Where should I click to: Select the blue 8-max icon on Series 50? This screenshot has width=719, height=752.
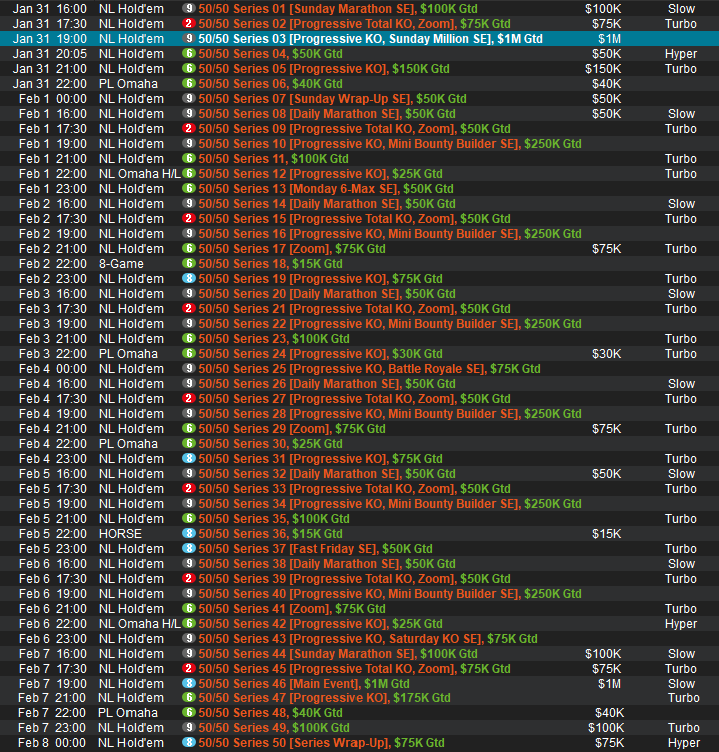point(188,743)
